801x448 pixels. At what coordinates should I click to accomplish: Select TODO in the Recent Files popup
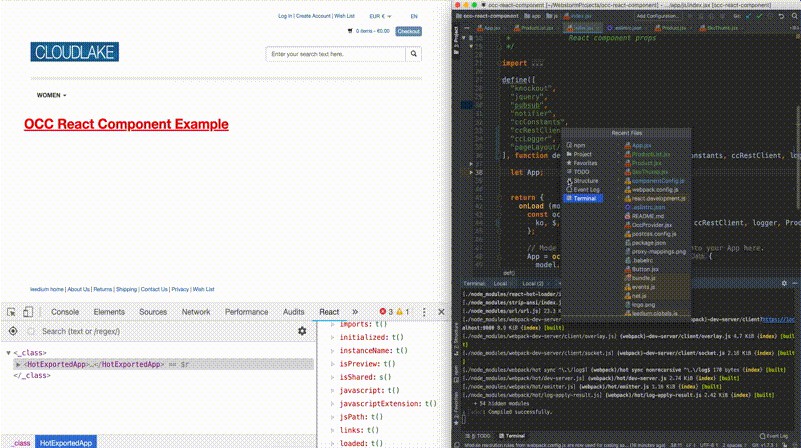578,172
